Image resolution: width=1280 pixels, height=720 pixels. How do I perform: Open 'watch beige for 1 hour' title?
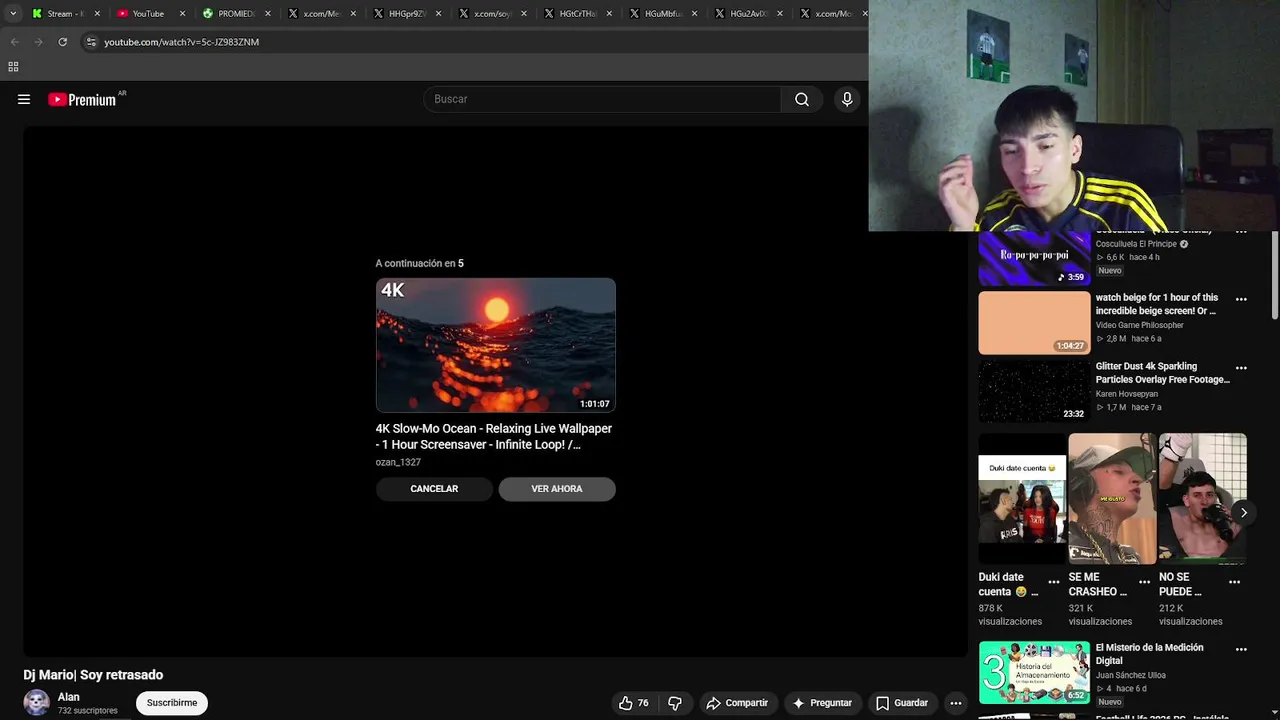pyautogui.click(x=1157, y=304)
